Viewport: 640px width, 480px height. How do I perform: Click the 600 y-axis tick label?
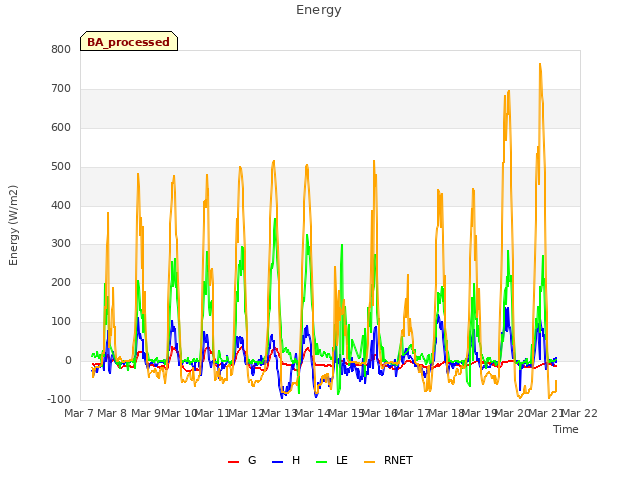click(x=61, y=127)
